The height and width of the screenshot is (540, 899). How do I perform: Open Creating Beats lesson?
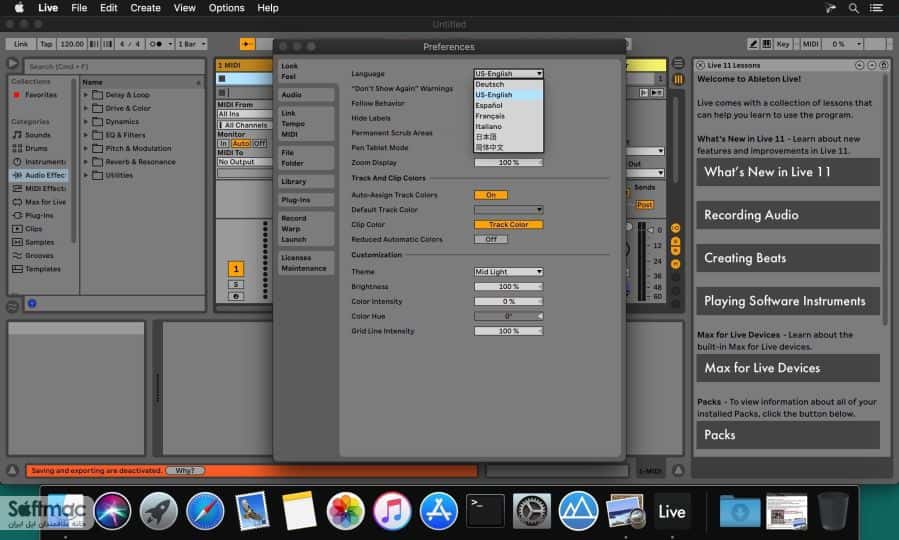click(x=788, y=258)
